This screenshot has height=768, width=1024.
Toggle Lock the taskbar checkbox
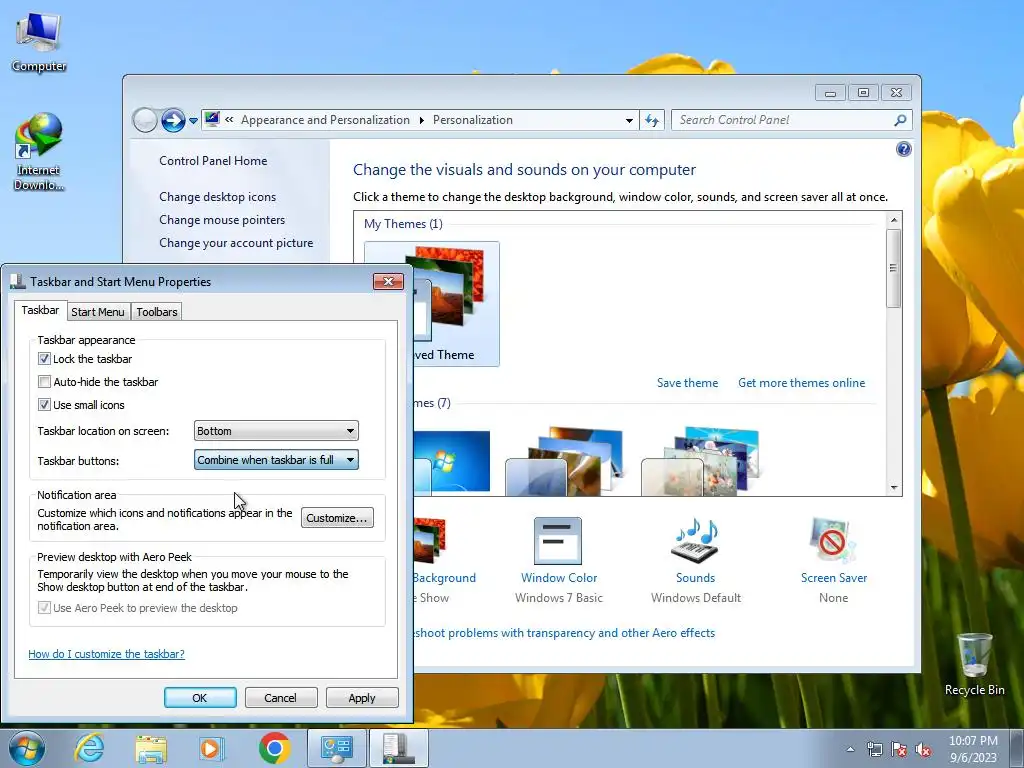[x=44, y=359]
